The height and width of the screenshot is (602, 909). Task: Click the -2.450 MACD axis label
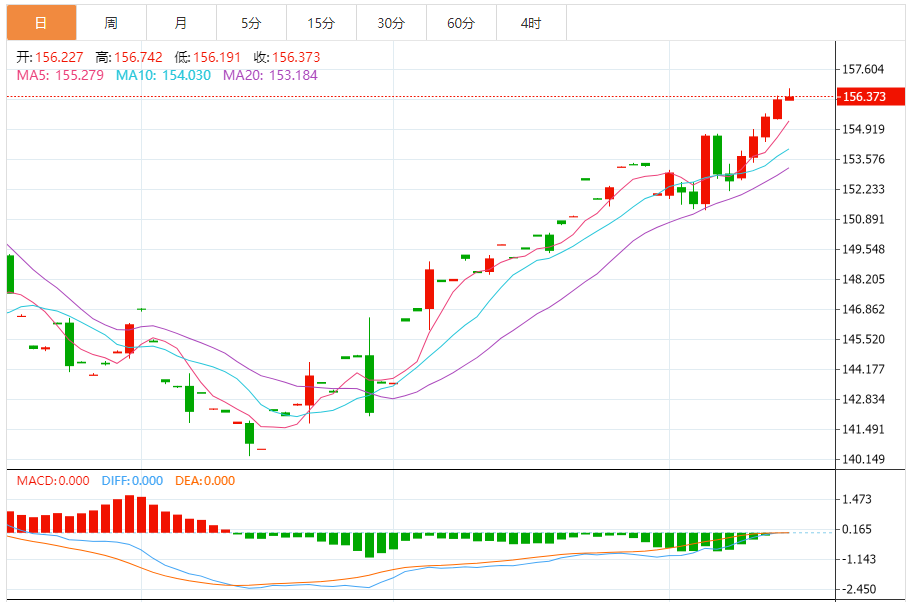click(x=857, y=589)
